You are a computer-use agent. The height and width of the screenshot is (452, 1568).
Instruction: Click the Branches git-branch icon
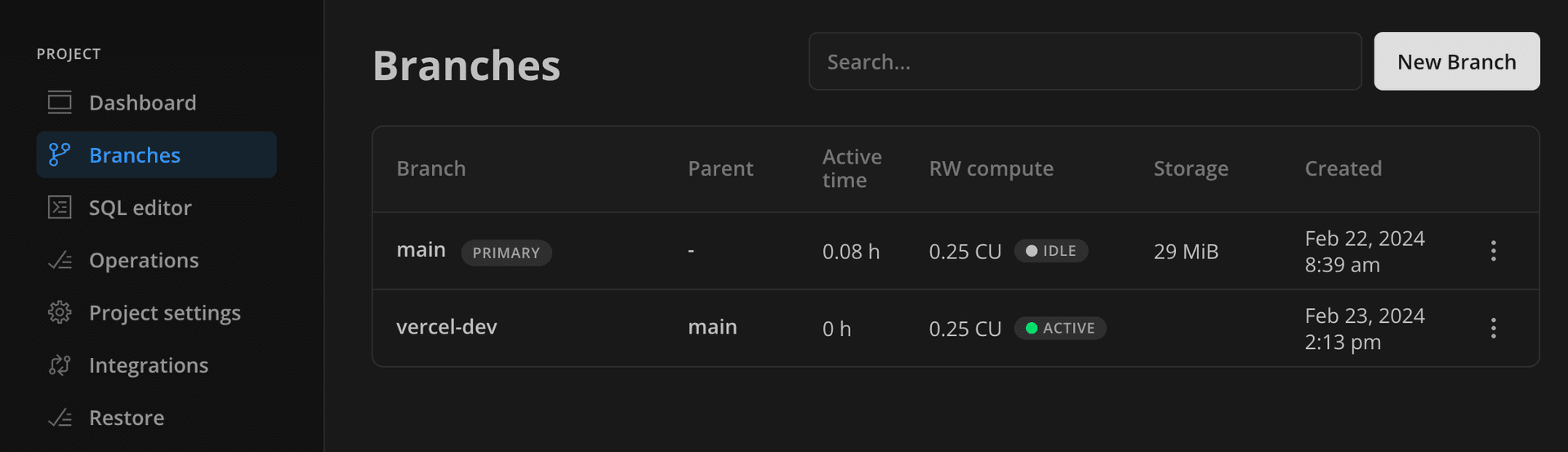[60, 154]
